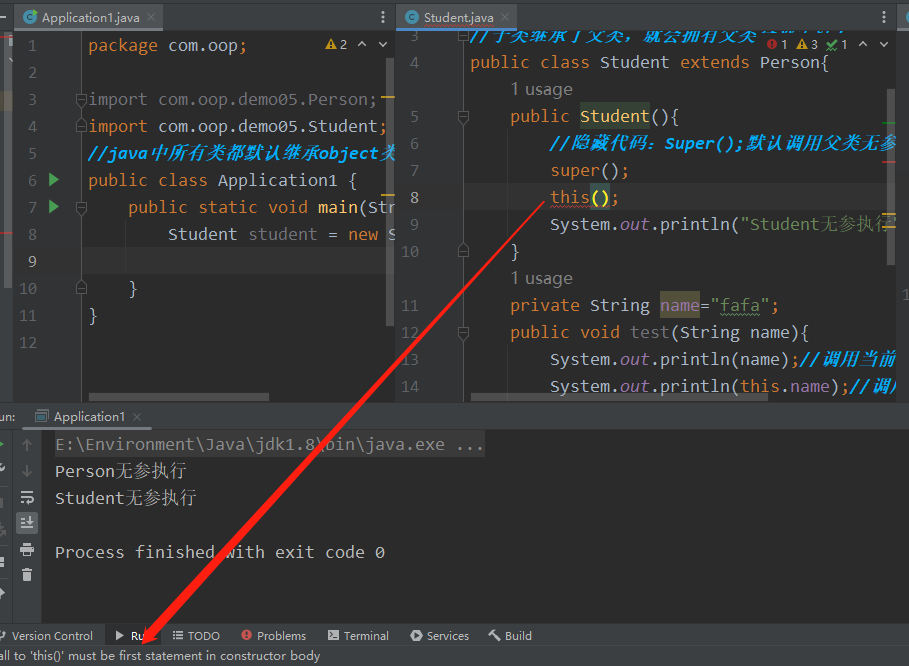The image size is (909, 666).
Task: Click red error stripe mark in Student.java
Action: coord(889,162)
